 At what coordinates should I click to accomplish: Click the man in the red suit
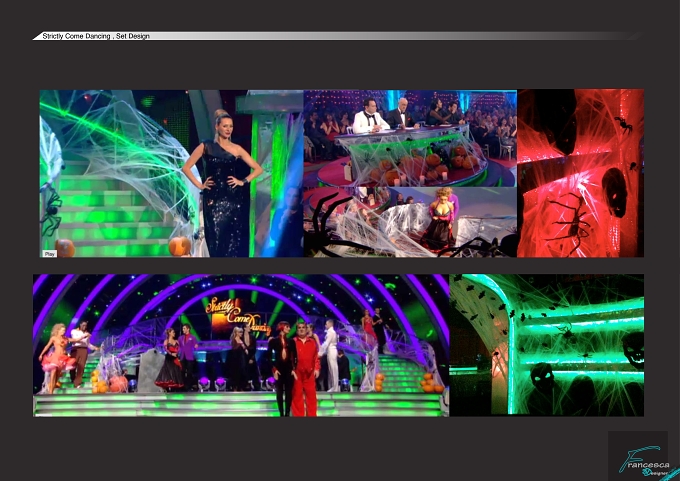click(x=305, y=369)
